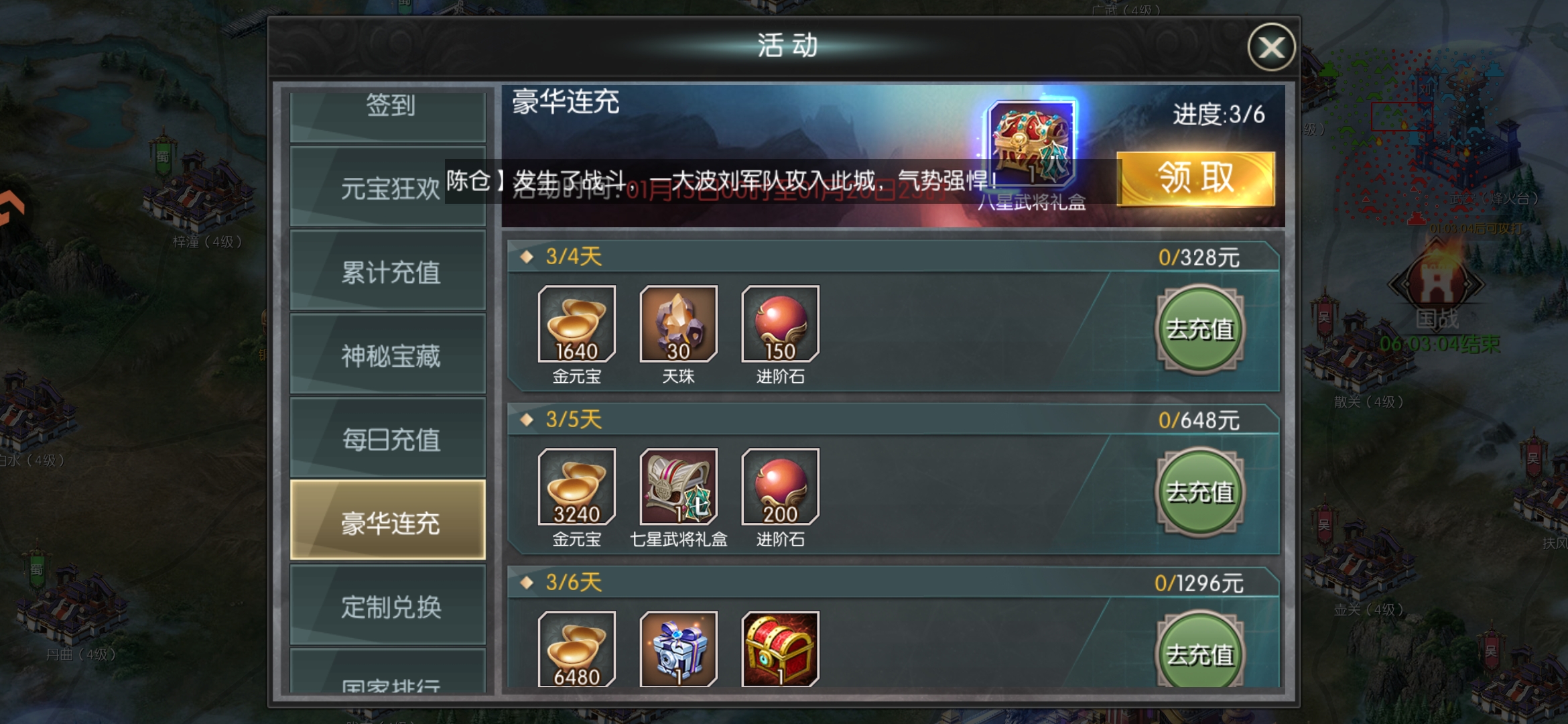
Task: Tap the blue gift box reward icon
Action: point(678,649)
